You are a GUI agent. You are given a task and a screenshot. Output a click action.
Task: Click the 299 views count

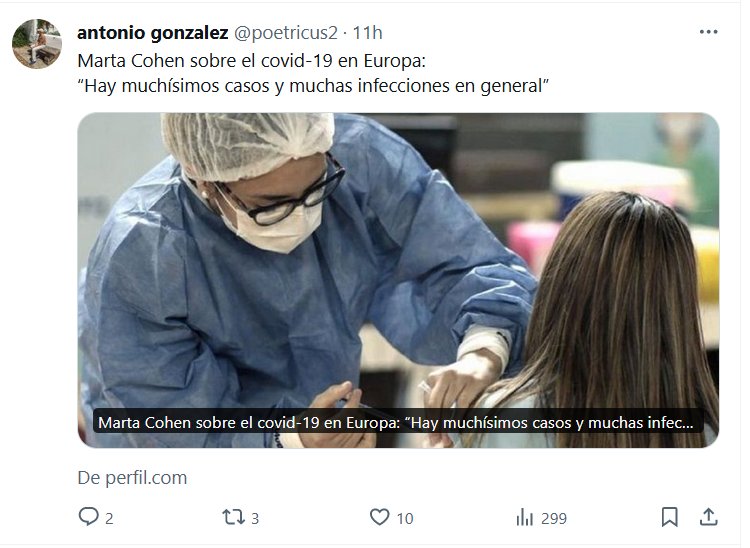pyautogui.click(x=554, y=518)
